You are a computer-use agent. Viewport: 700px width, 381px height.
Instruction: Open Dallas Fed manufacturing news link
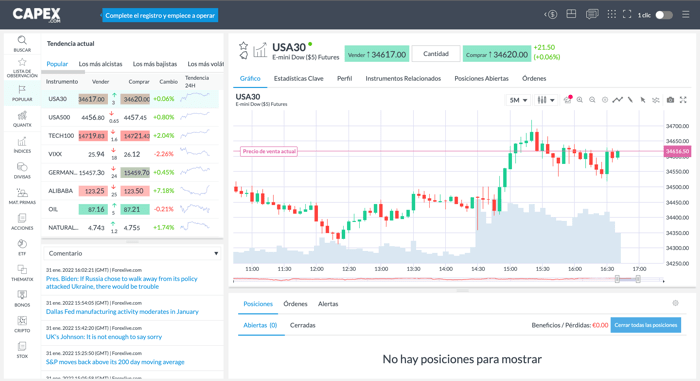(x=122, y=311)
